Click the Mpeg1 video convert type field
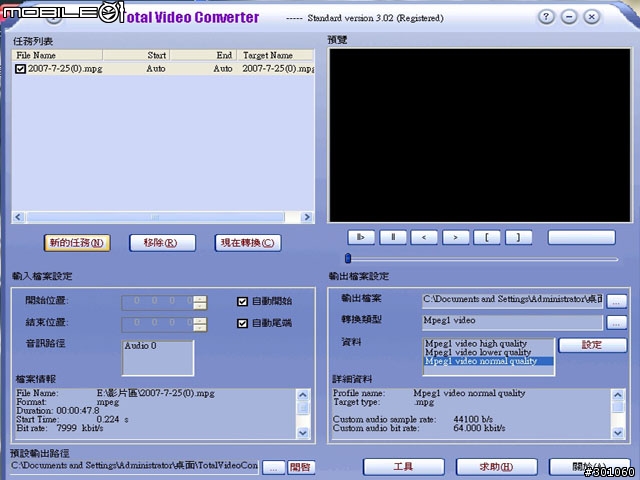This screenshot has height=480, width=640. 512,322
